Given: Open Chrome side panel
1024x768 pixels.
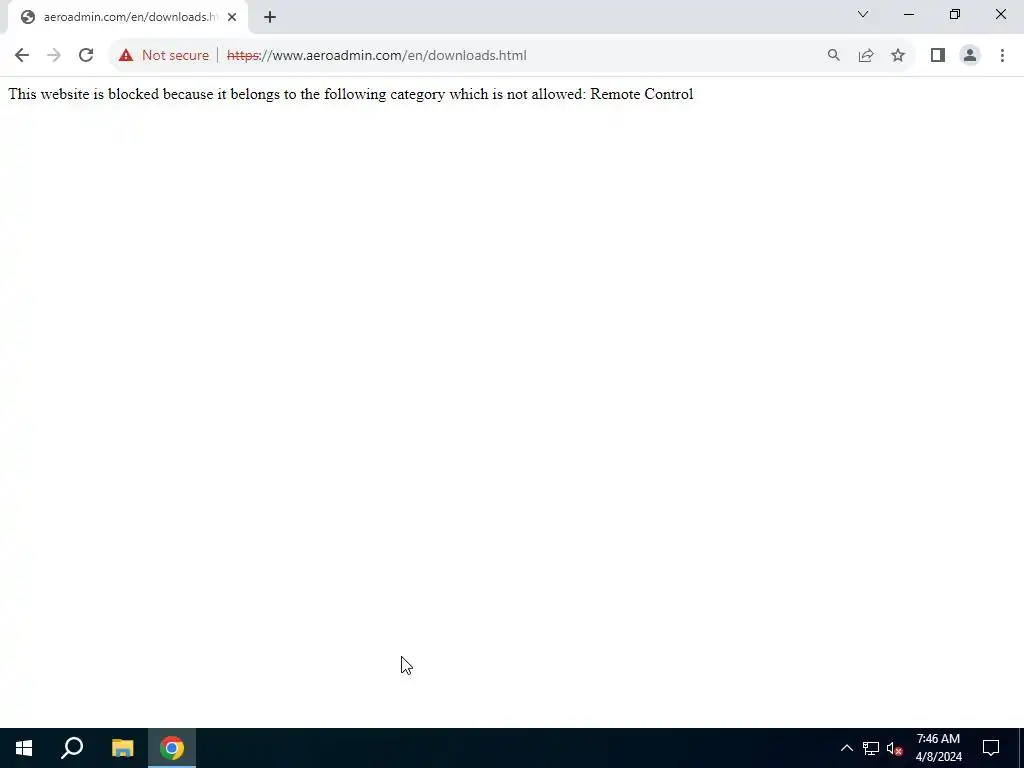Looking at the screenshot, I should point(938,56).
